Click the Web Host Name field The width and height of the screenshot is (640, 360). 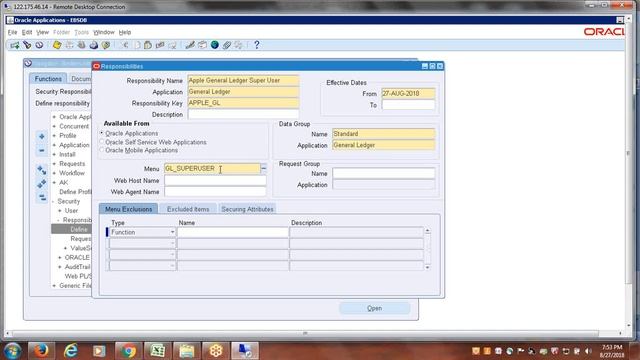tap(215, 180)
